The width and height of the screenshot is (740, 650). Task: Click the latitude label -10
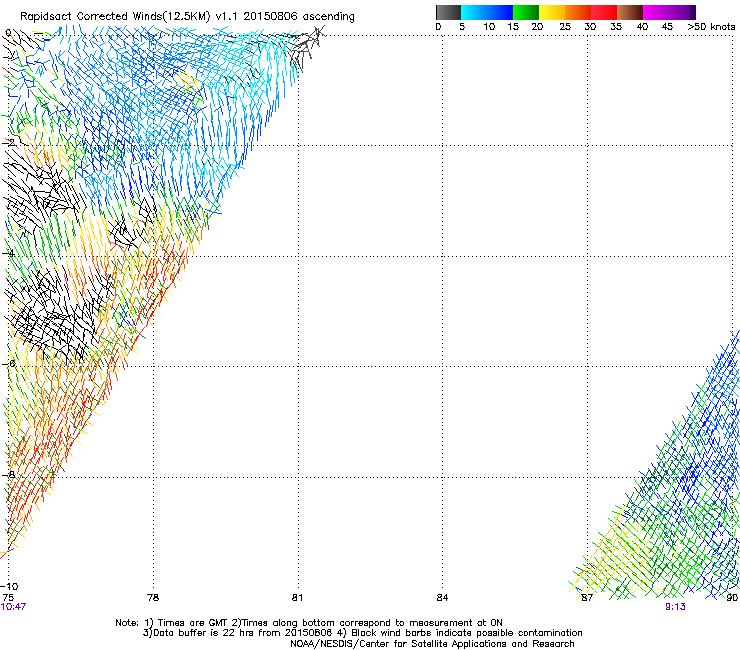click(9, 586)
